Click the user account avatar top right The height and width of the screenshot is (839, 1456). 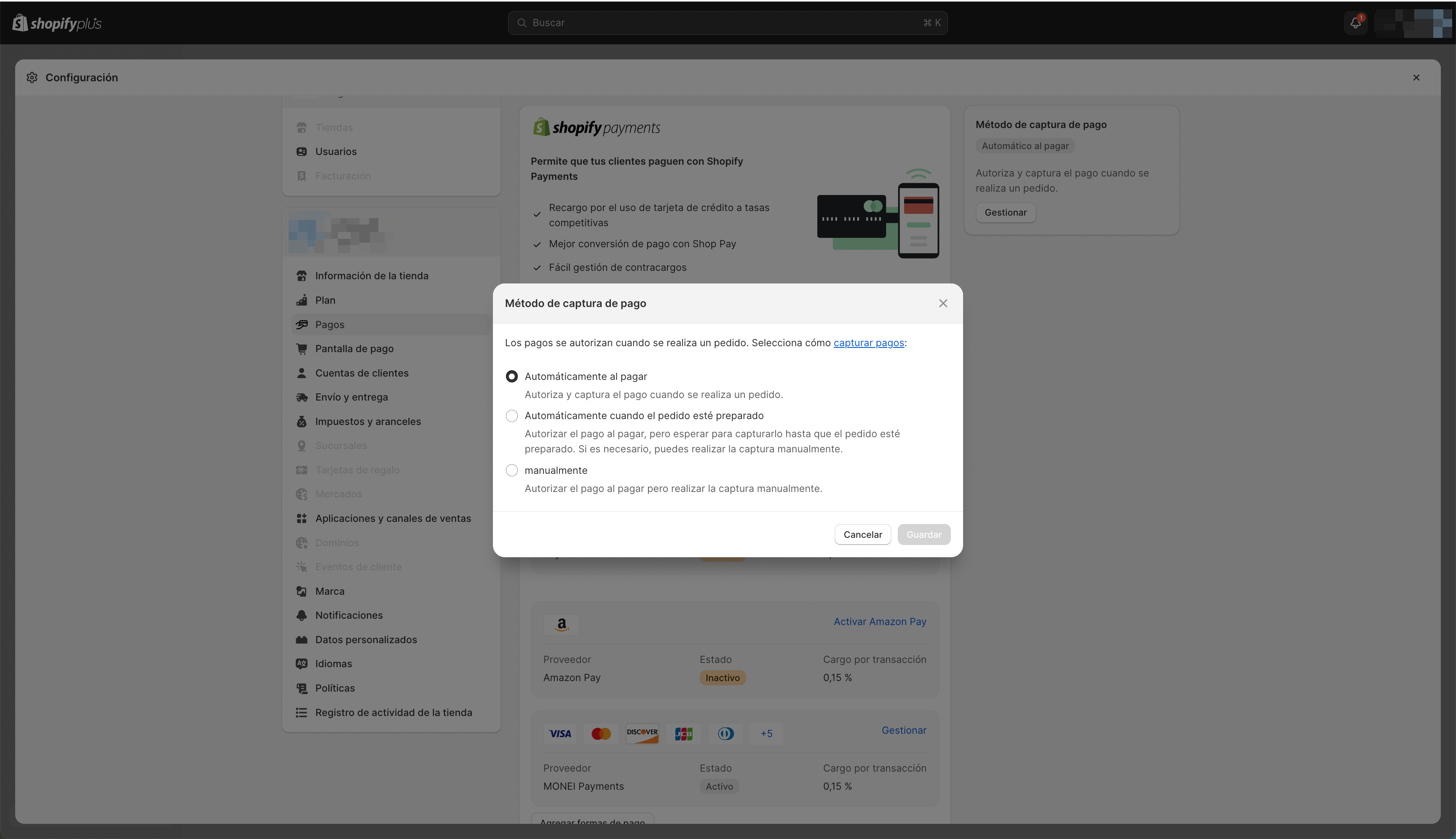1413,23
